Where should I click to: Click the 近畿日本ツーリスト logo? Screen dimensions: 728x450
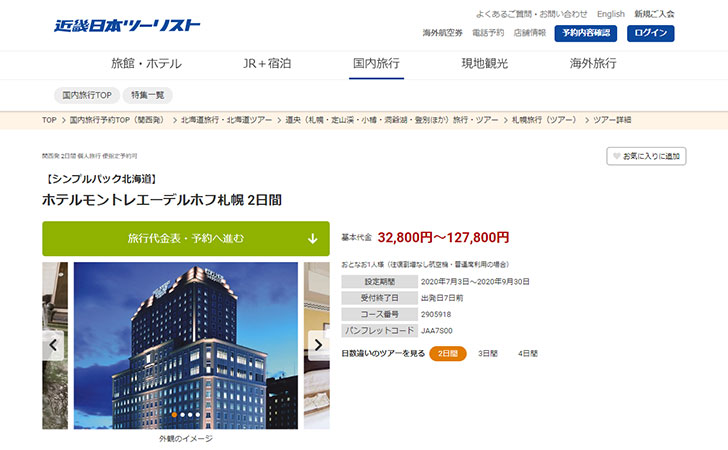(x=127, y=26)
